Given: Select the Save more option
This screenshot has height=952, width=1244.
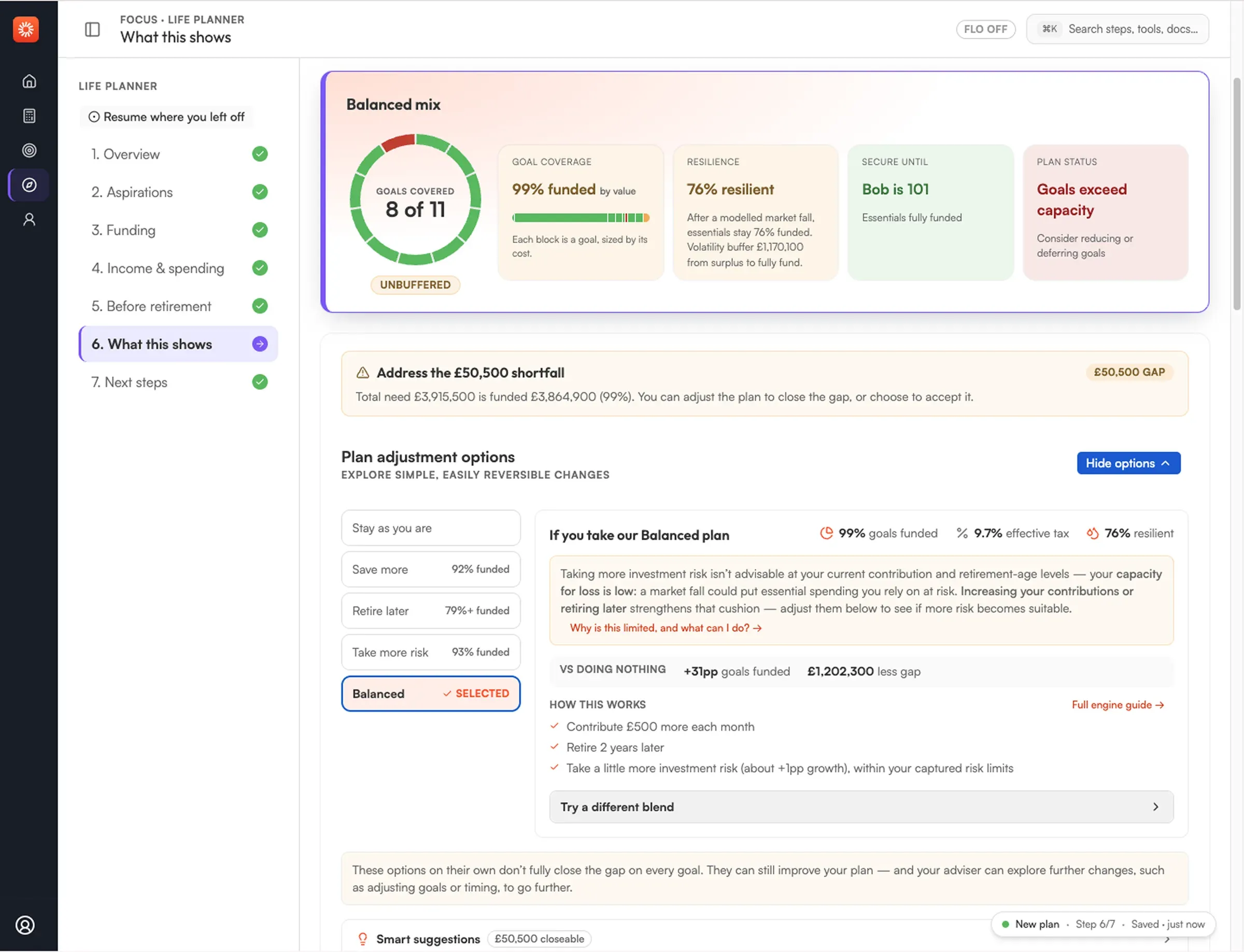Looking at the screenshot, I should [430, 569].
